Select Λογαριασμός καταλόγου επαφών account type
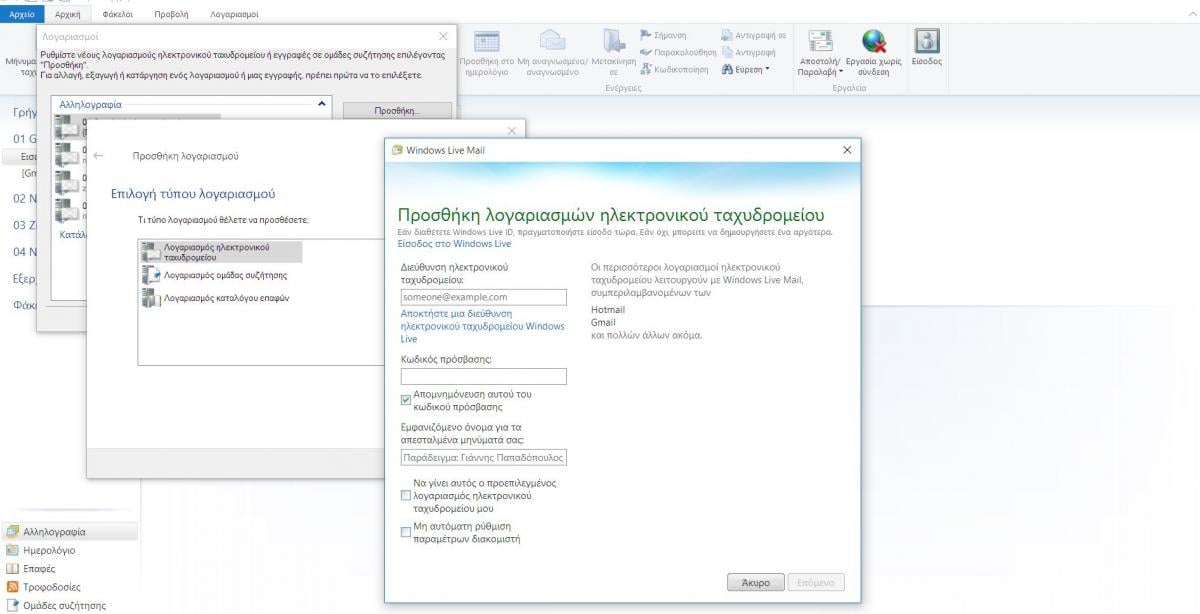The height and width of the screenshot is (614, 1200). [x=217, y=298]
